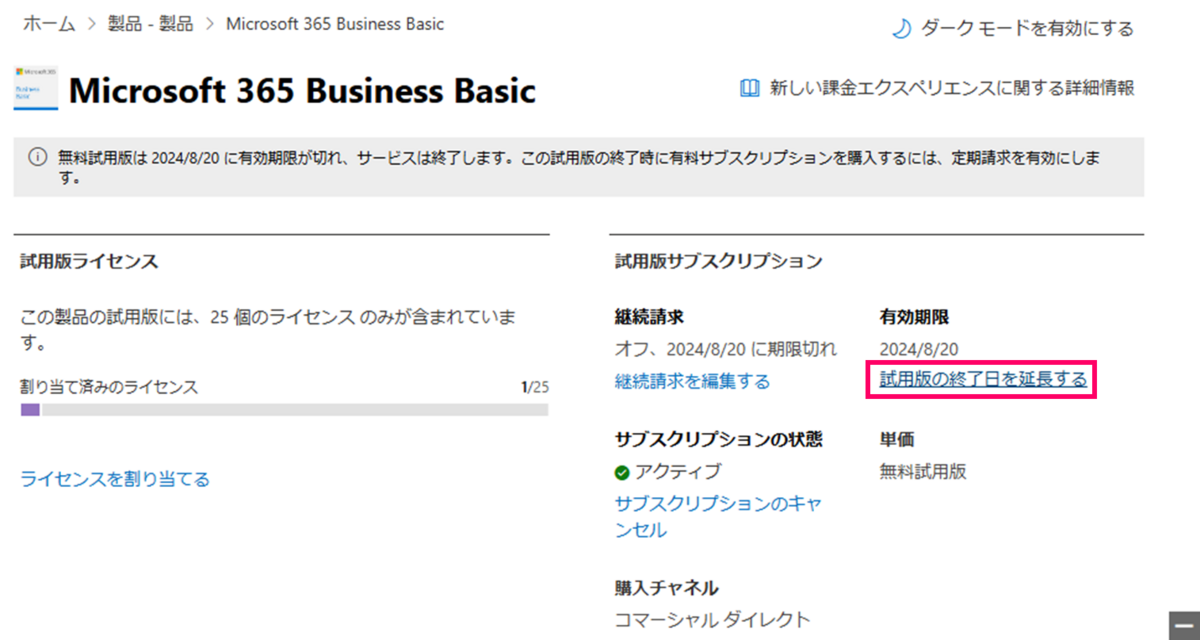
Task: Click the 1/25 license count
Action: (x=536, y=386)
